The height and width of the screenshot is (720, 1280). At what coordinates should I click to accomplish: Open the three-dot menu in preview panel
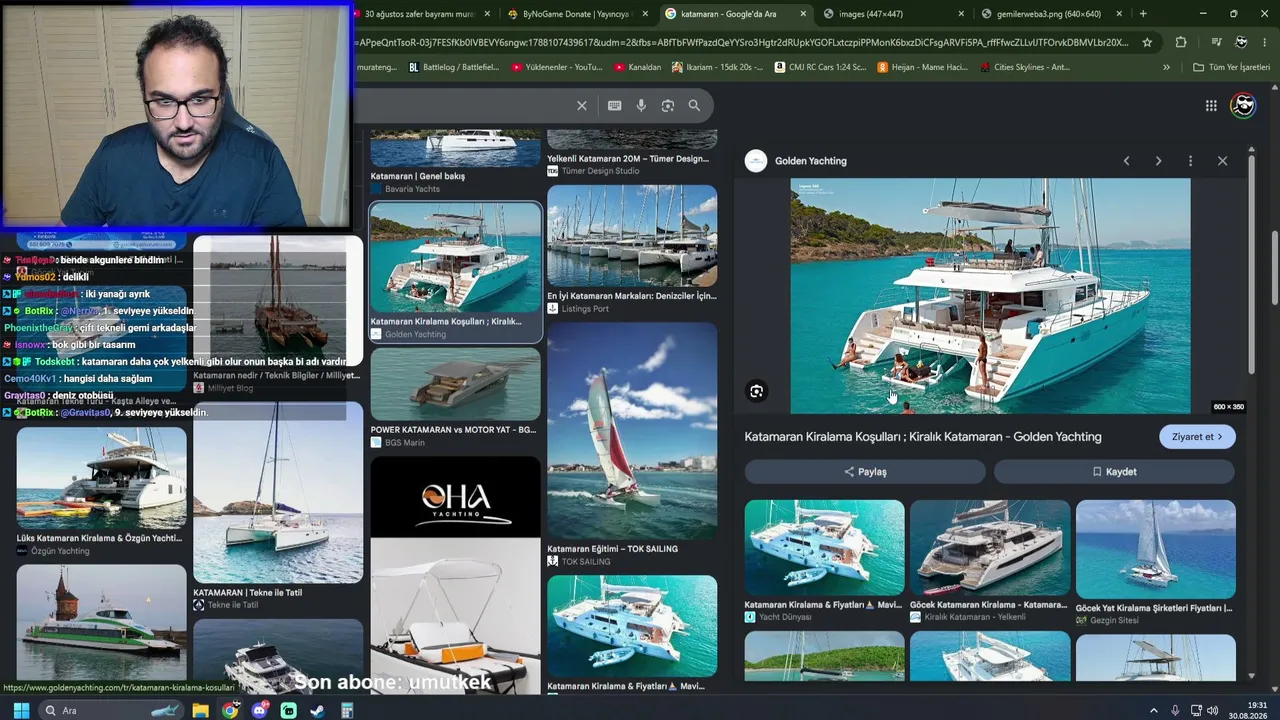(x=1190, y=161)
